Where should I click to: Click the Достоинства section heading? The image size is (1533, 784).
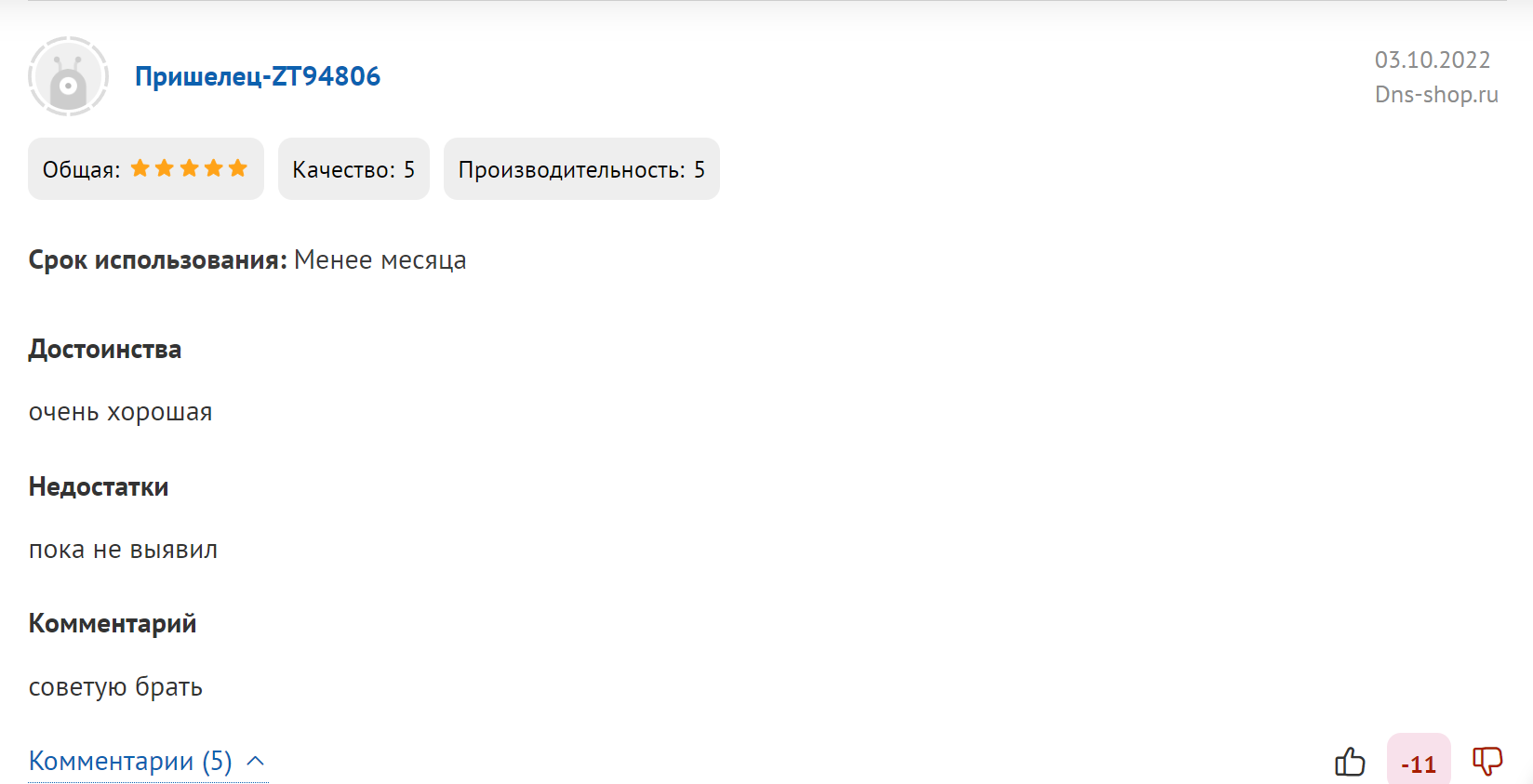coord(105,350)
